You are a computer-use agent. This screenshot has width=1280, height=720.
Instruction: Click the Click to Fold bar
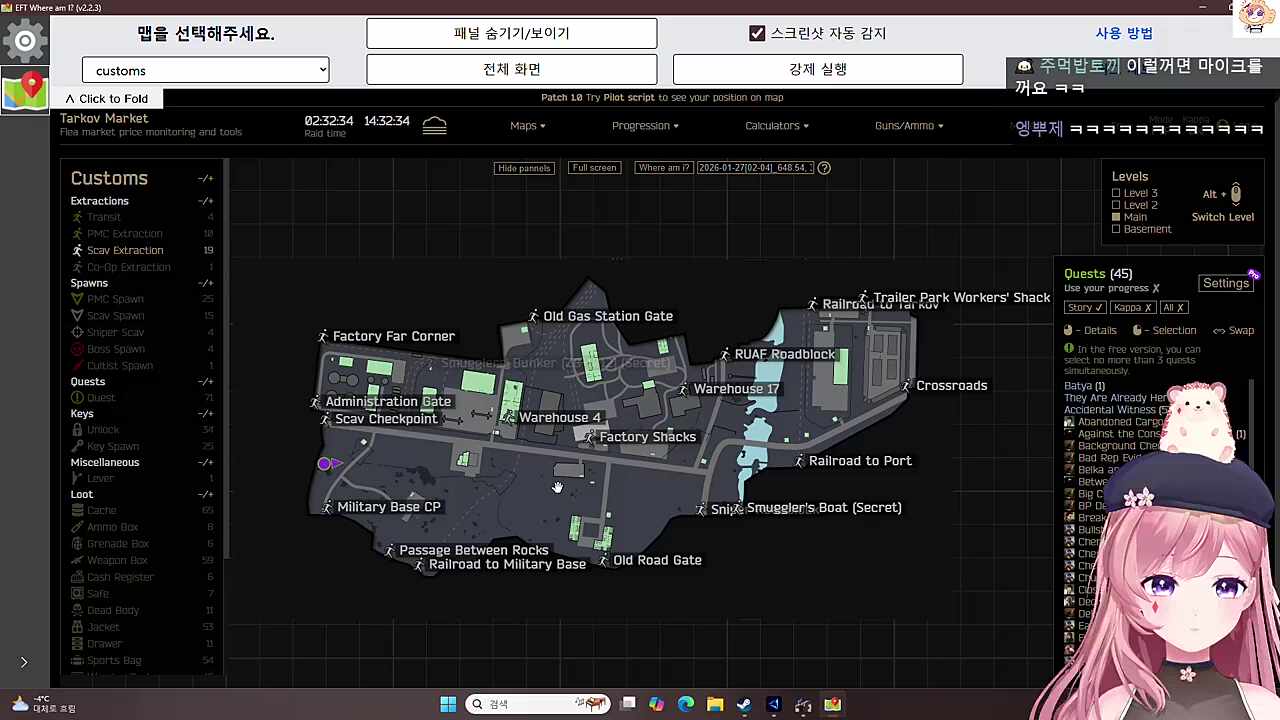[106, 99]
